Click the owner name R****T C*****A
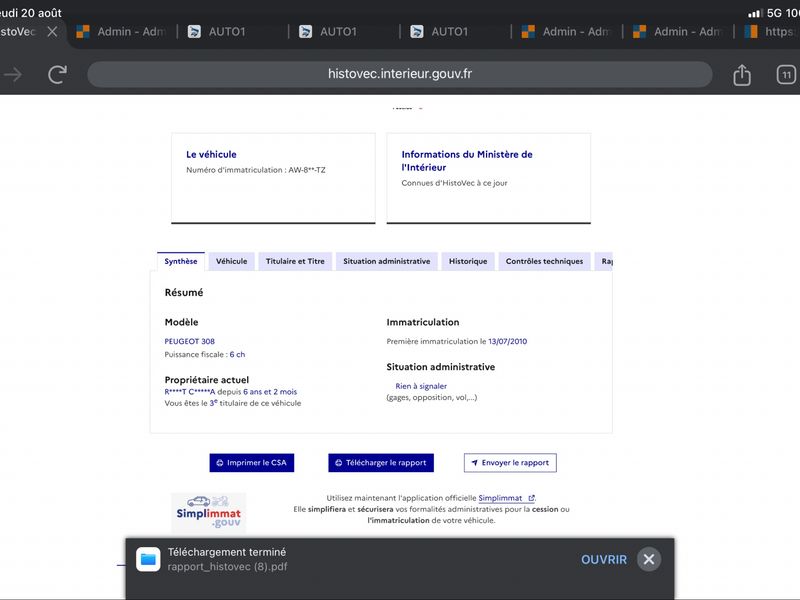The image size is (800, 600). [190, 392]
